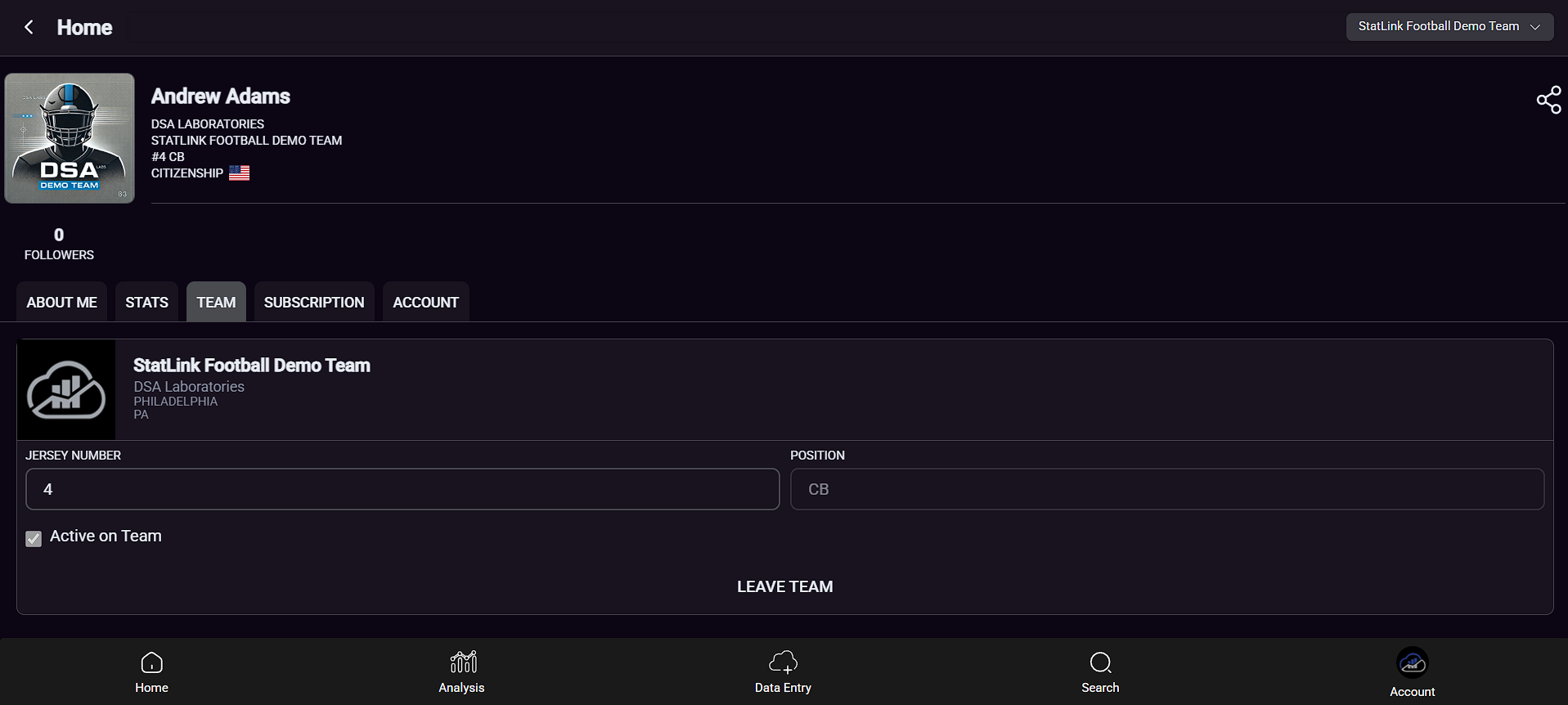The image size is (1568, 705).
Task: Click the US citizenship flag icon
Action: [x=239, y=173]
